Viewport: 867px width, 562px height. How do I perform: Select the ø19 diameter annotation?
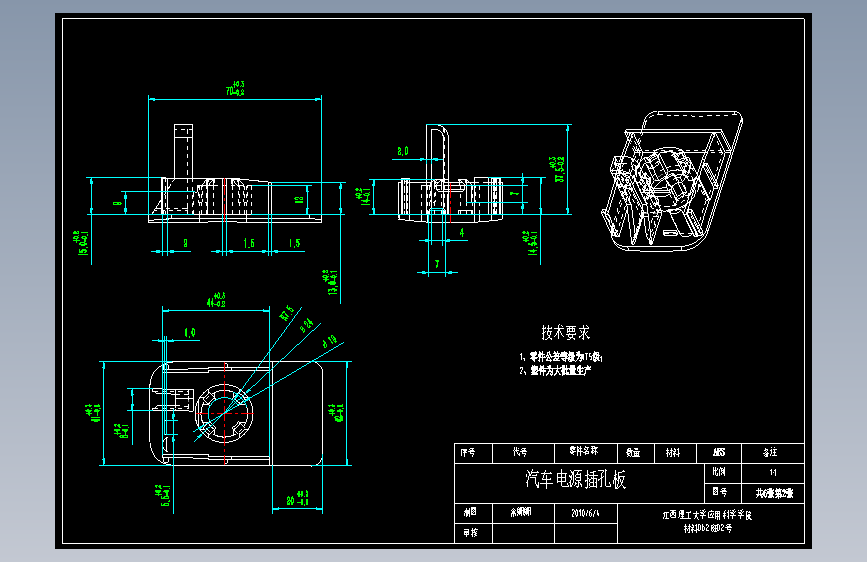[330, 341]
